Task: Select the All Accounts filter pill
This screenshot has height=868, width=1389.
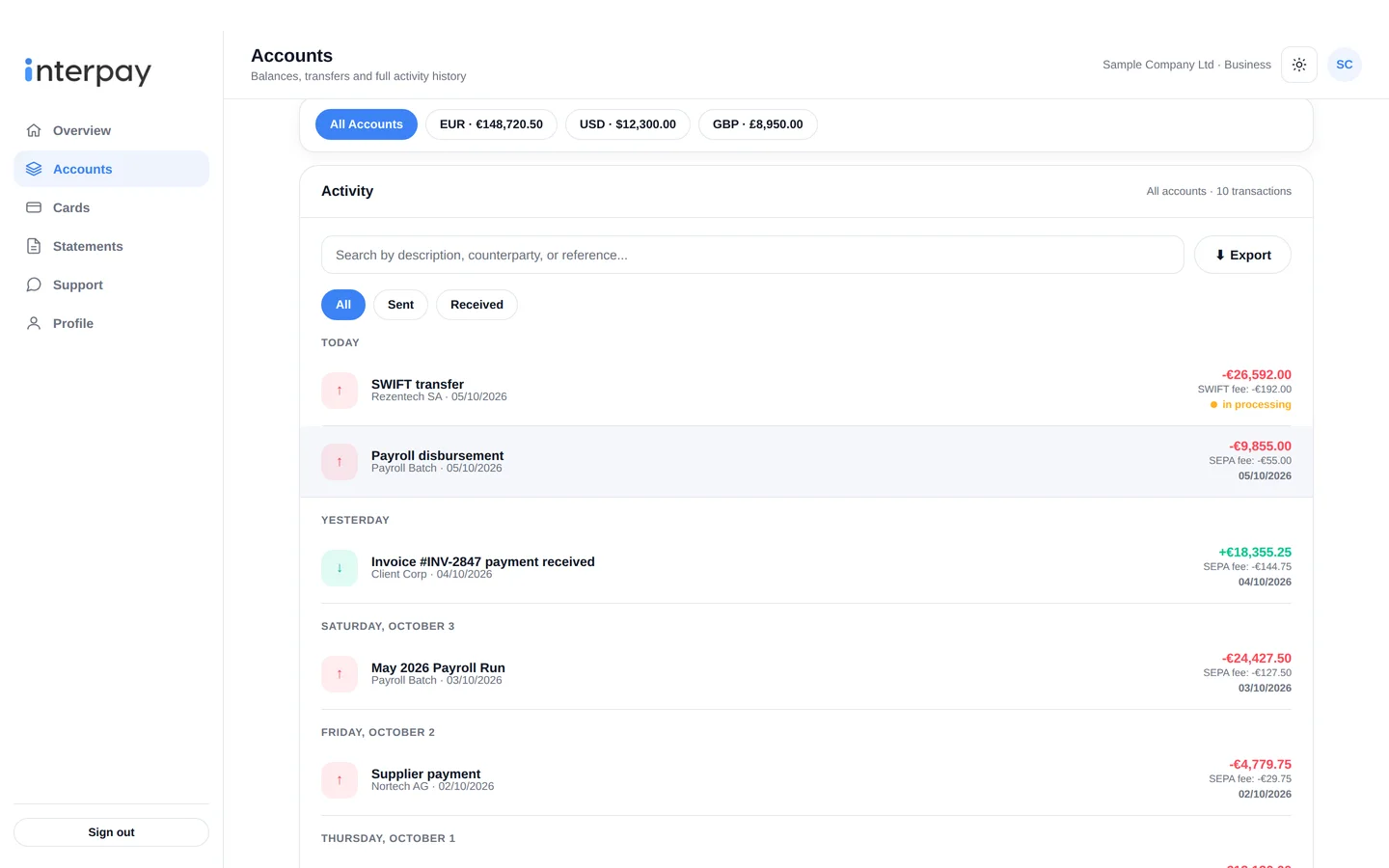Action: click(367, 124)
